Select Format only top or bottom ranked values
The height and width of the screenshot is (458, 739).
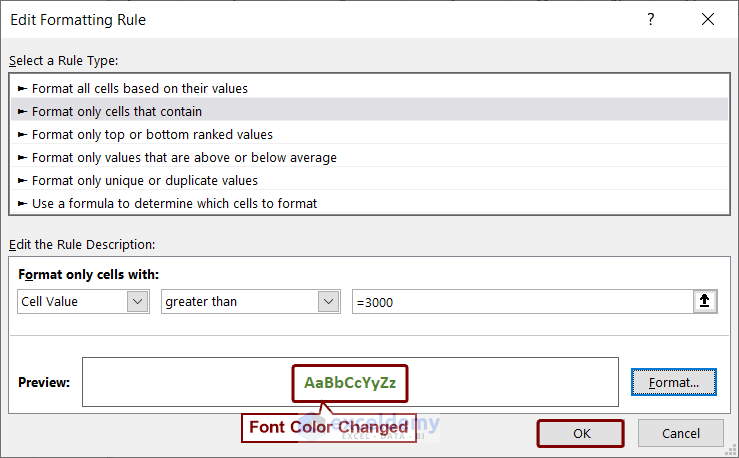[152, 134]
